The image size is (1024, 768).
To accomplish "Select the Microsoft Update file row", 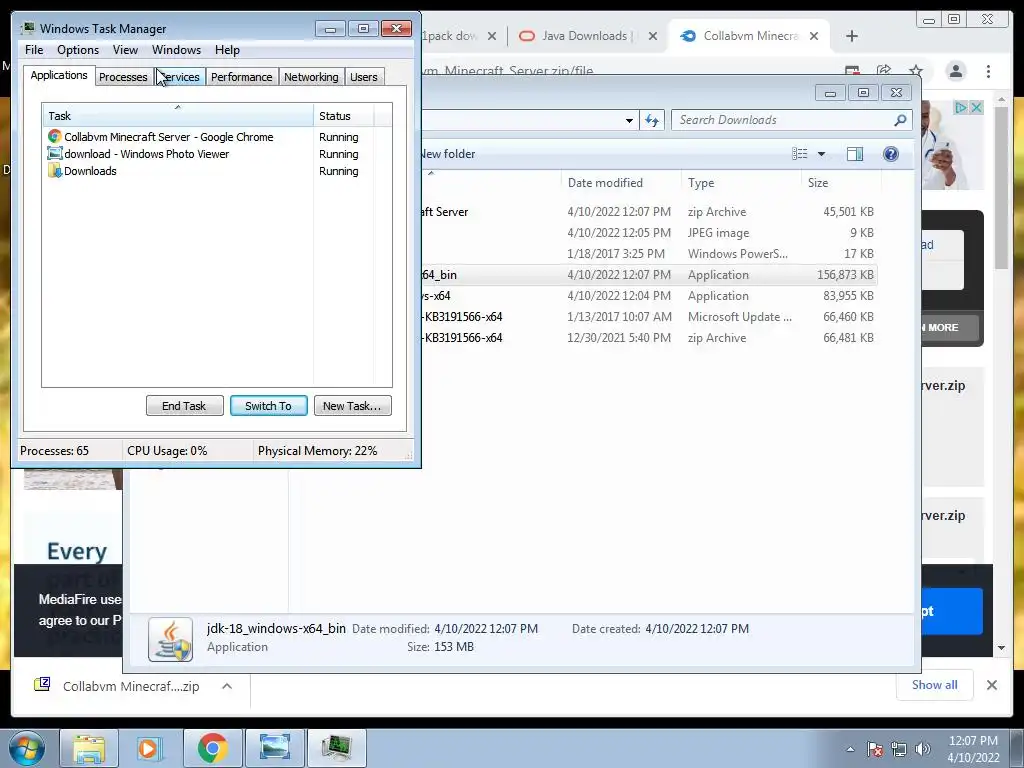I will click(x=648, y=317).
